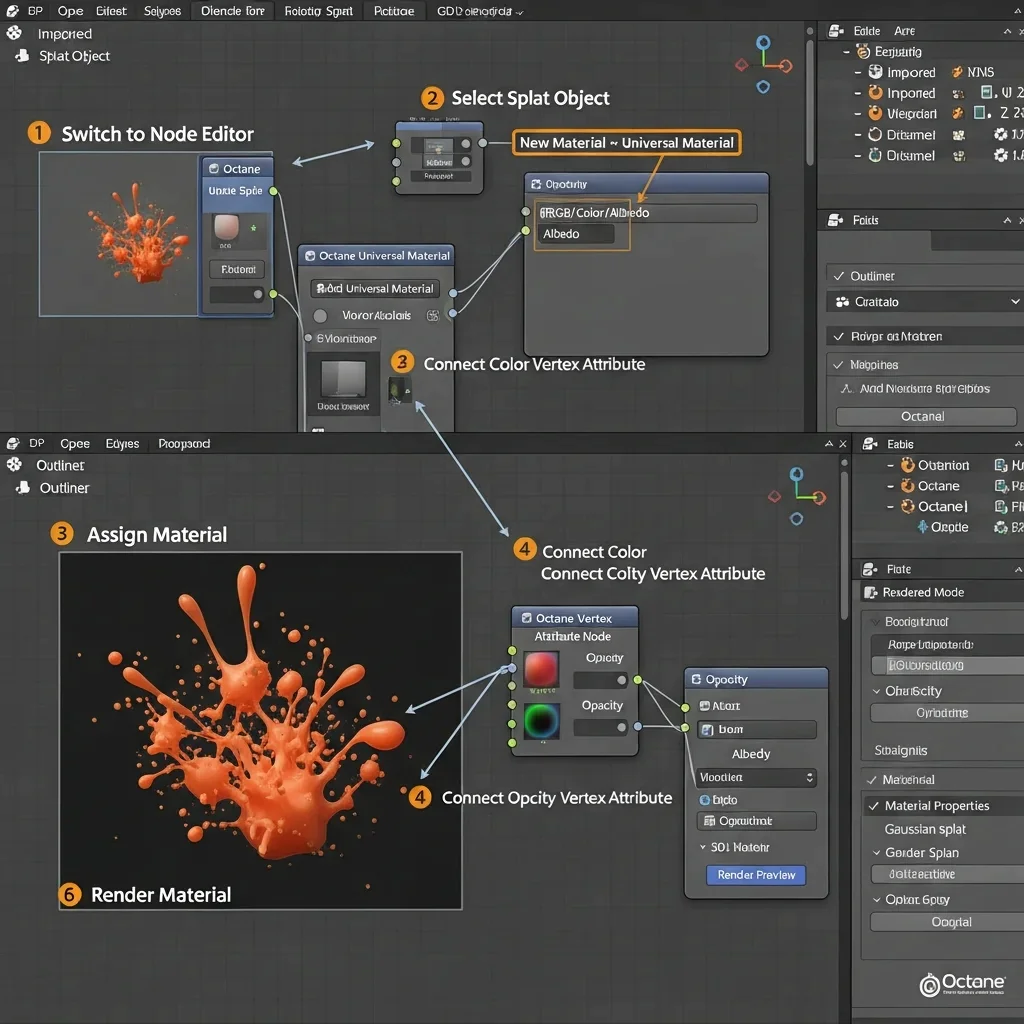Click the Opotity node header icon
The image size is (1024, 1024).
point(536,184)
